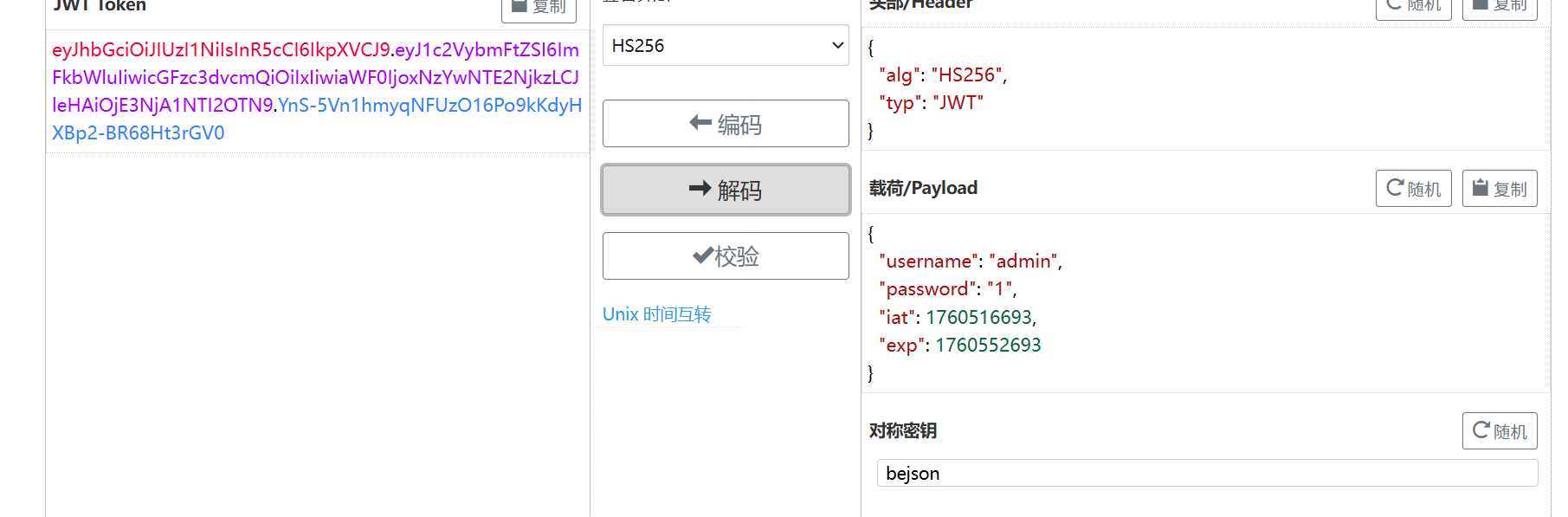Open the Unix 时间互转 link
Viewport: 1568px width, 517px height.
coord(656,314)
